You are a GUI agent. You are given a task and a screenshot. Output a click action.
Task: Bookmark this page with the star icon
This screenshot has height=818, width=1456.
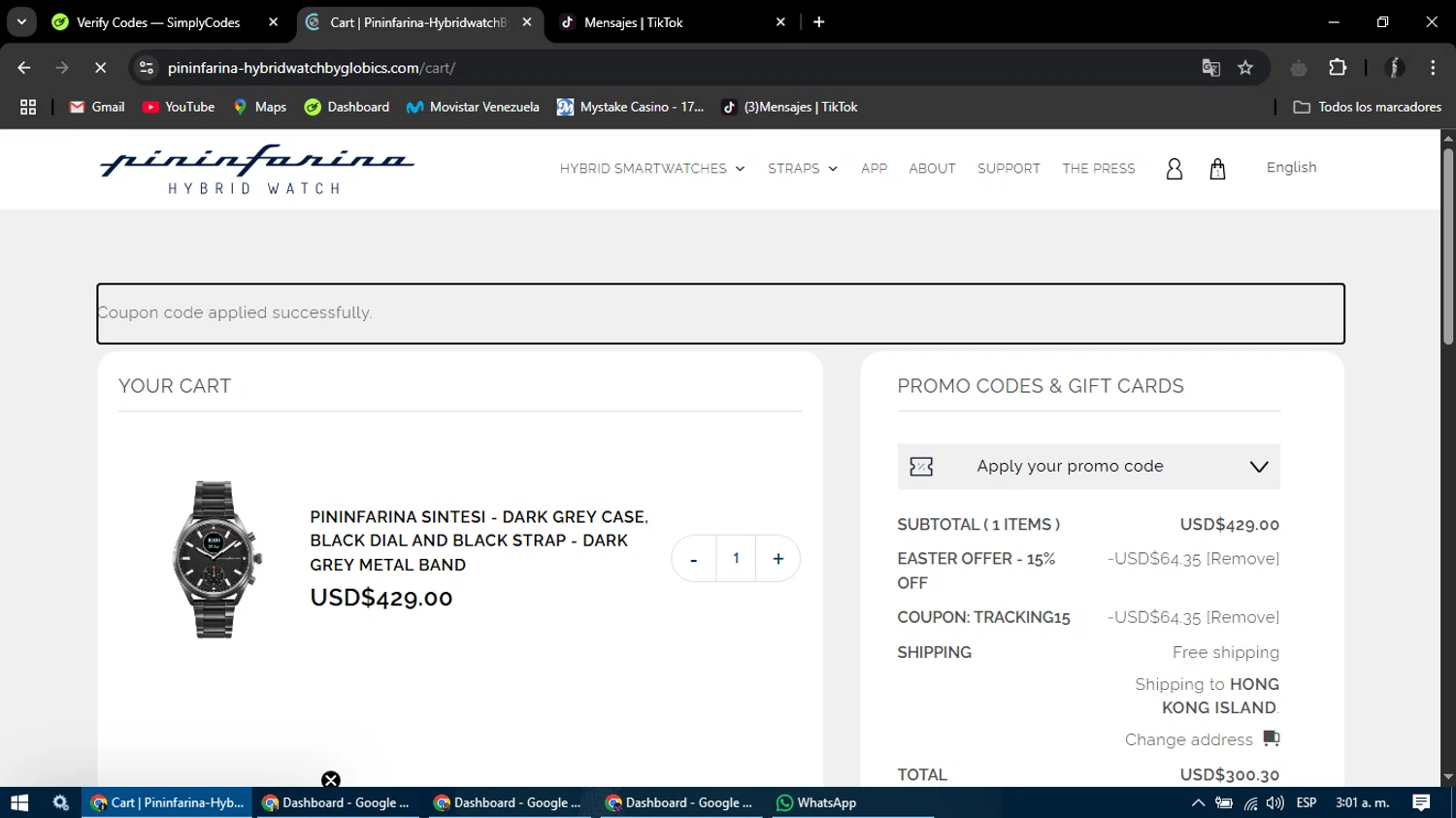1245,68
